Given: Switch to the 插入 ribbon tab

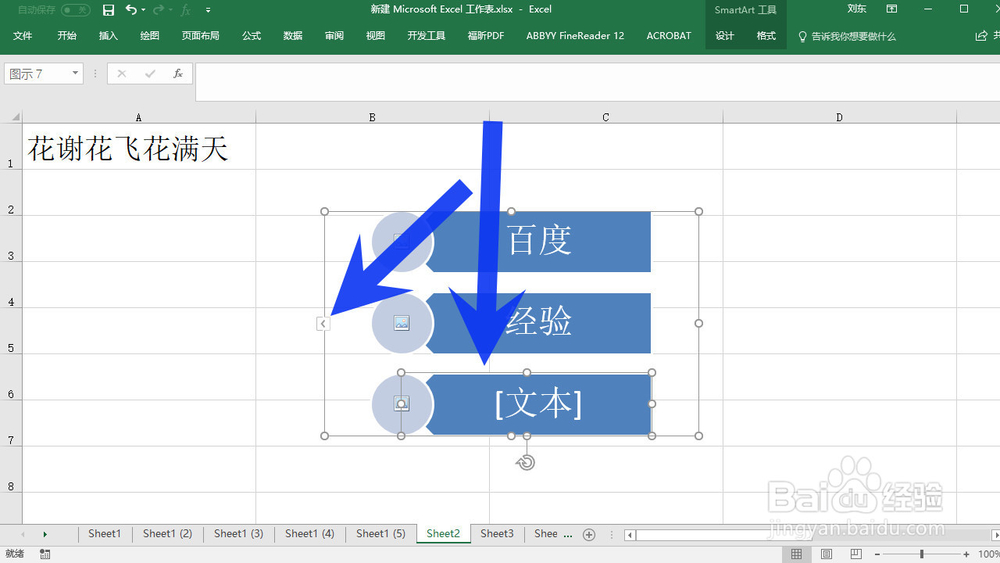Looking at the screenshot, I should [108, 36].
